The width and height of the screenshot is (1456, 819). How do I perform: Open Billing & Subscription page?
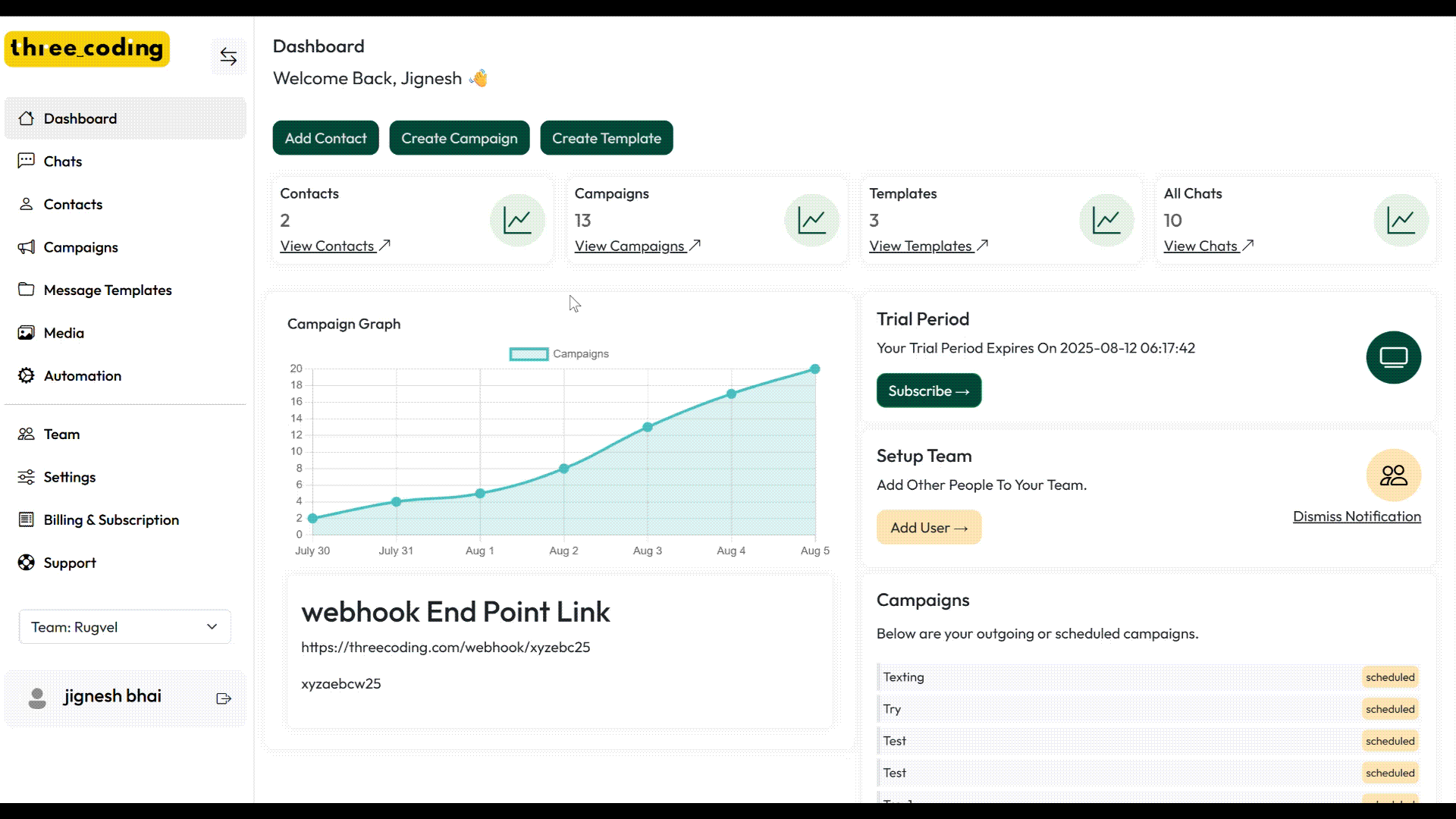coord(111,520)
